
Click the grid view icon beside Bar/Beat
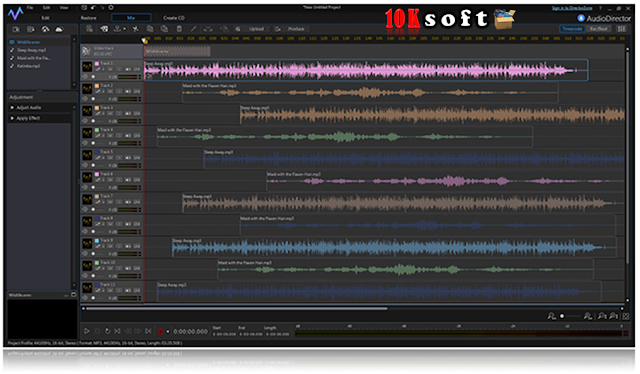click(622, 29)
